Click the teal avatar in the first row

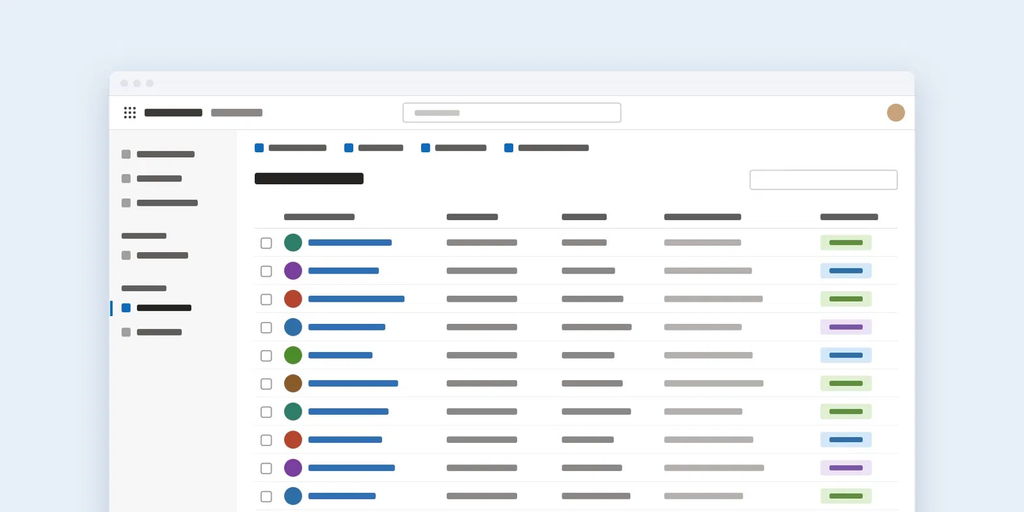pyautogui.click(x=293, y=242)
